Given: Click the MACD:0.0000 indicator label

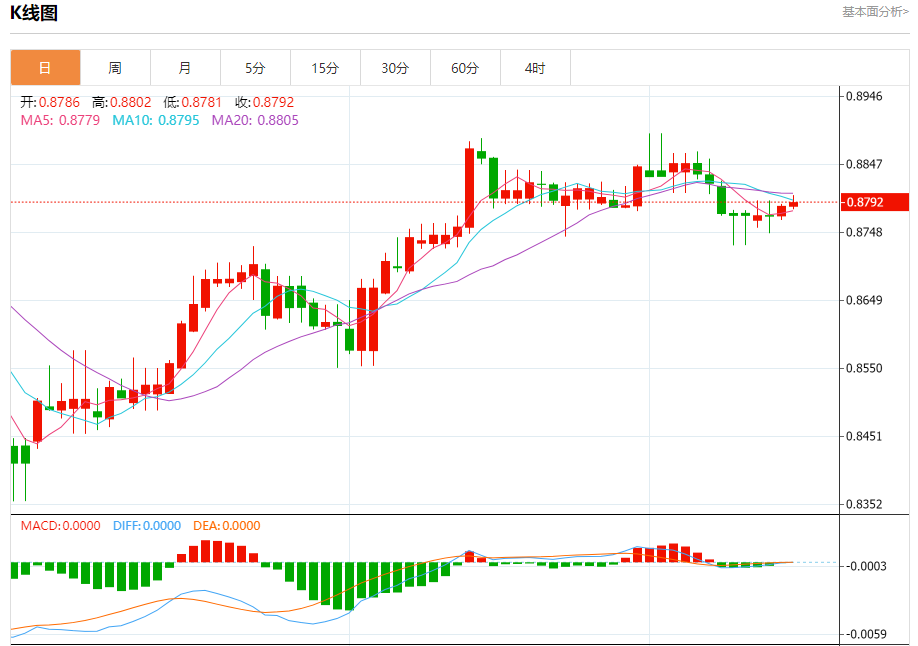Looking at the screenshot, I should (x=60, y=526).
